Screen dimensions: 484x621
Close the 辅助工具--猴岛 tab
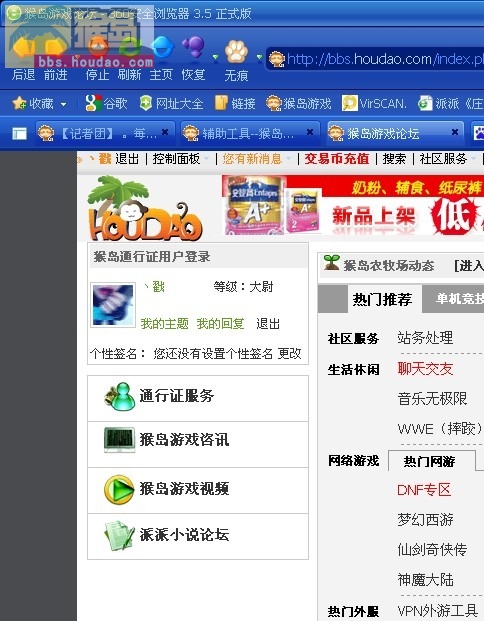tap(310, 132)
